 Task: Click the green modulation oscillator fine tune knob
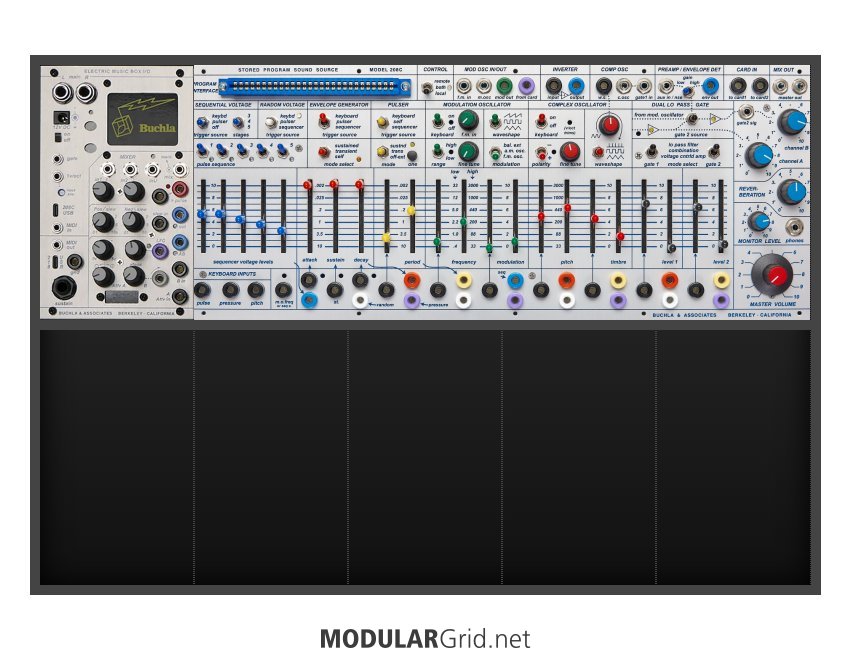[x=468, y=151]
